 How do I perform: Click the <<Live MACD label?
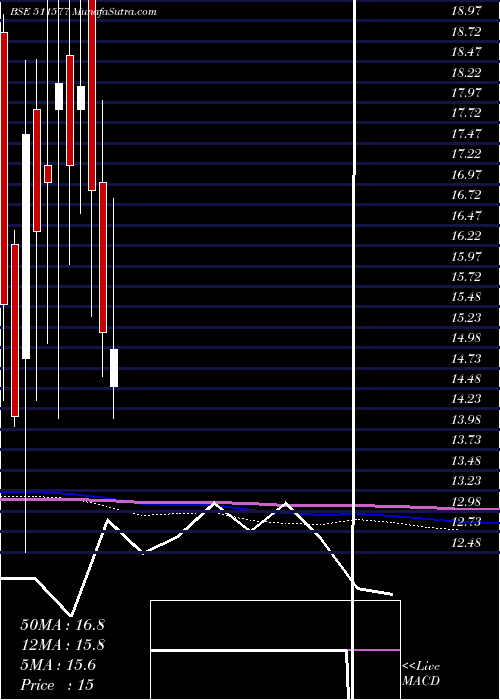421,674
